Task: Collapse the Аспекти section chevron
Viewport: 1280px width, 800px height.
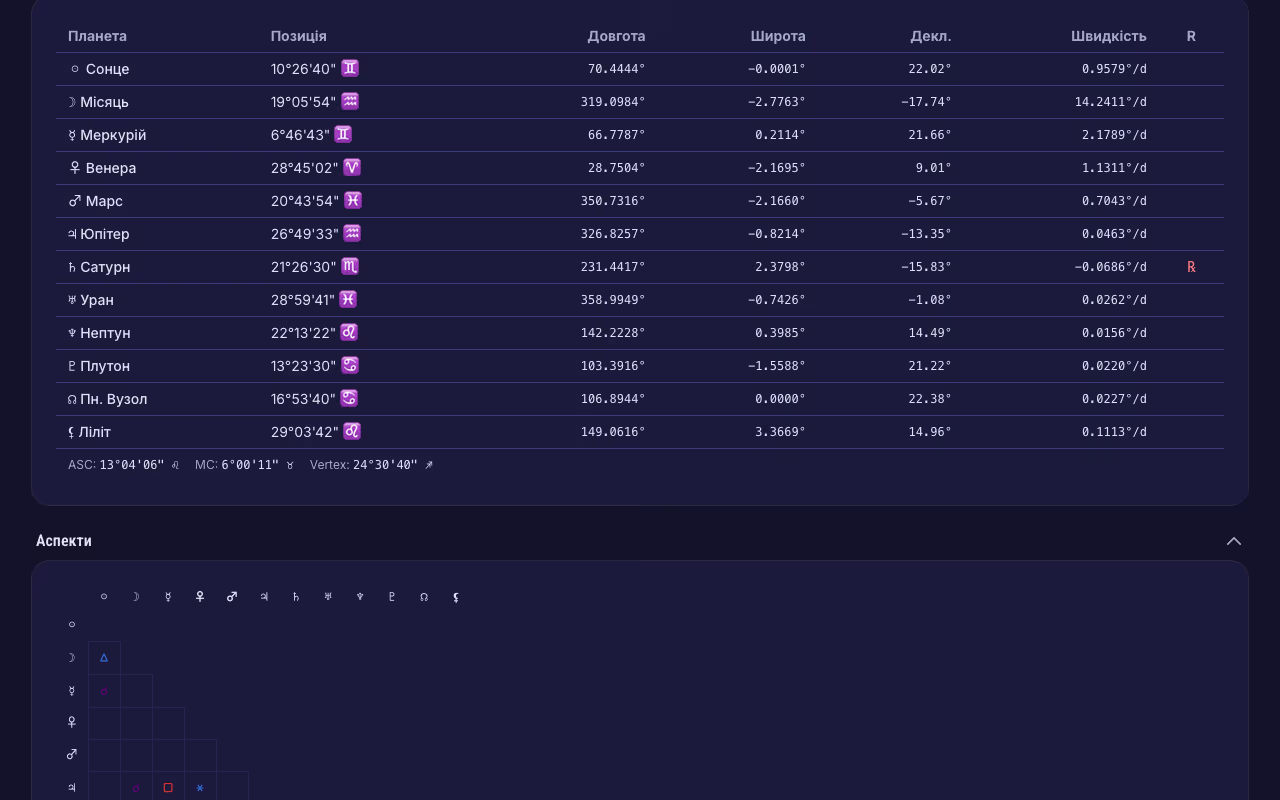Action: point(1234,541)
